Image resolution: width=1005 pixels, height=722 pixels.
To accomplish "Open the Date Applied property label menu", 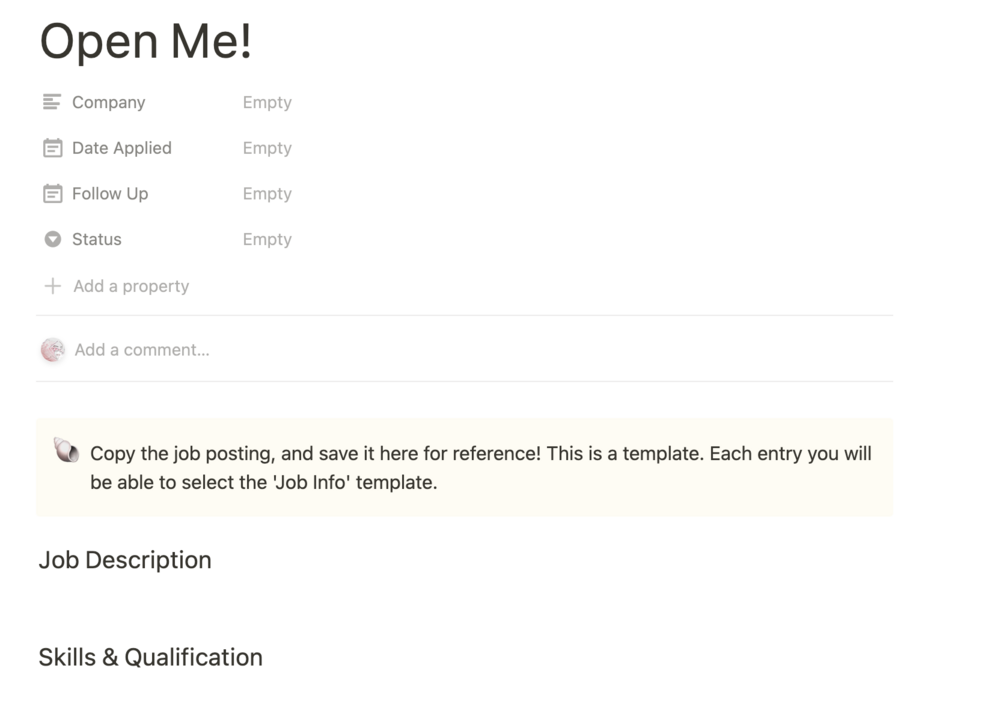I will [x=121, y=148].
